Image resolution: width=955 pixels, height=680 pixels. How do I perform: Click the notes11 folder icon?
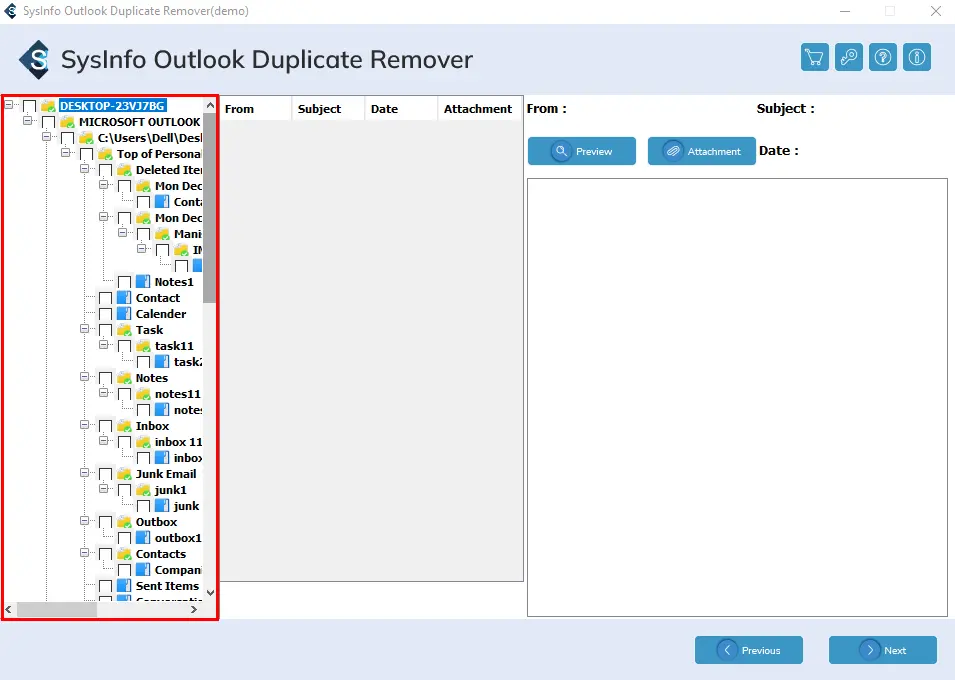pos(143,394)
